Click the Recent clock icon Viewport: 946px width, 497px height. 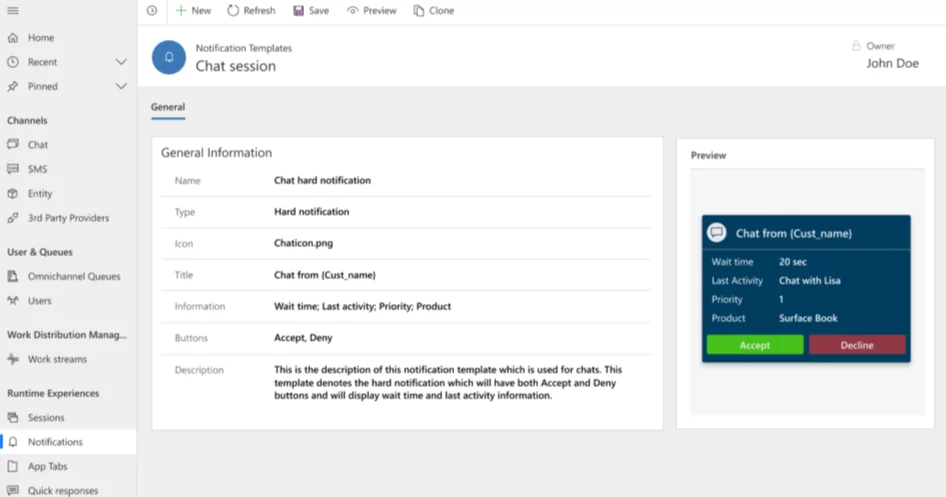click(13, 62)
